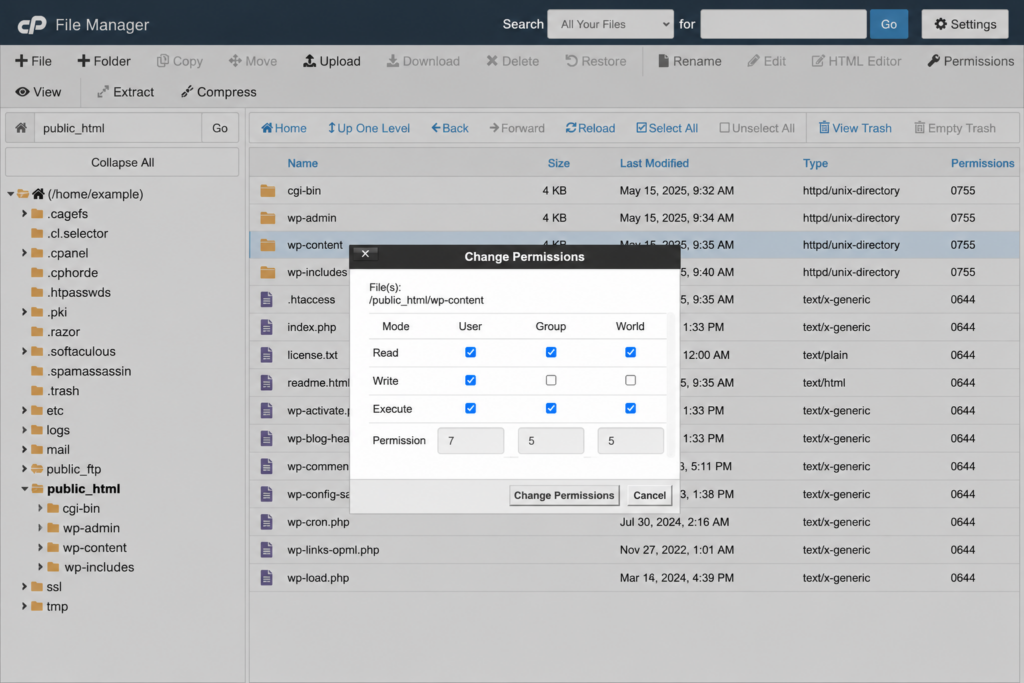This screenshot has width=1024, height=683.
Task: Collapse the public_html tree folder
Action: pyautogui.click(x=24, y=488)
